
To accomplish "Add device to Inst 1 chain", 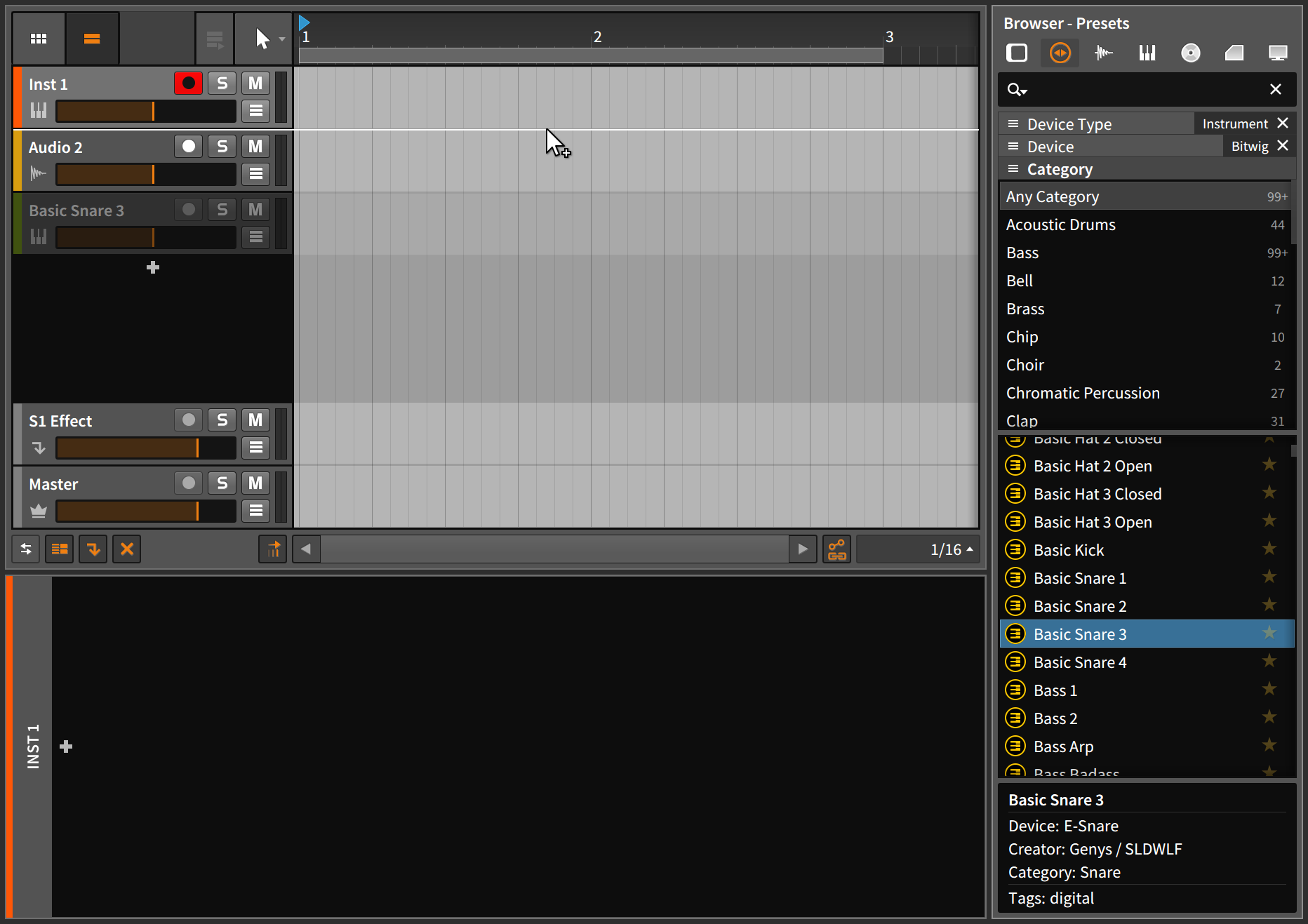I will (x=66, y=746).
